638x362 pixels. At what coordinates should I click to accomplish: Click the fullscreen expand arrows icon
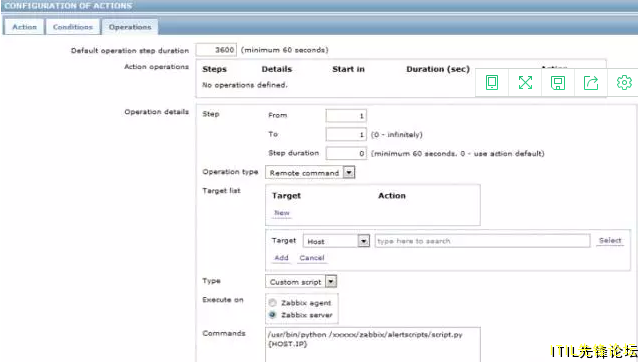(525, 83)
